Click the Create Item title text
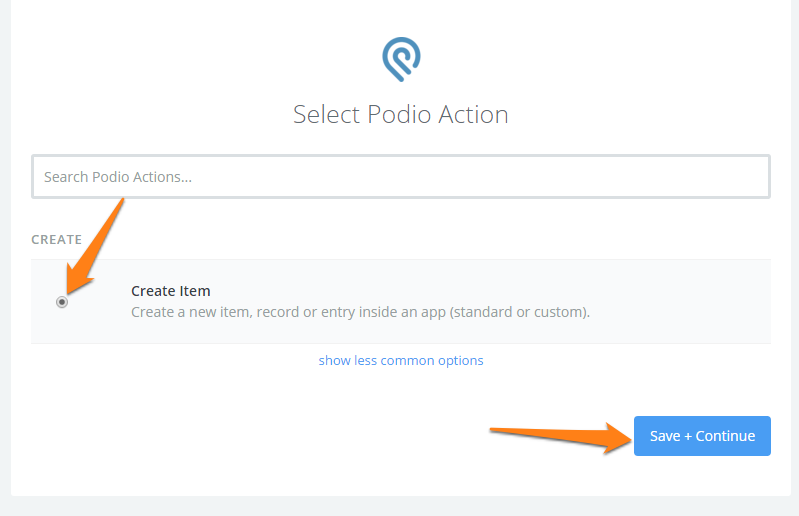Viewport: 799px width, 516px height. (x=171, y=291)
